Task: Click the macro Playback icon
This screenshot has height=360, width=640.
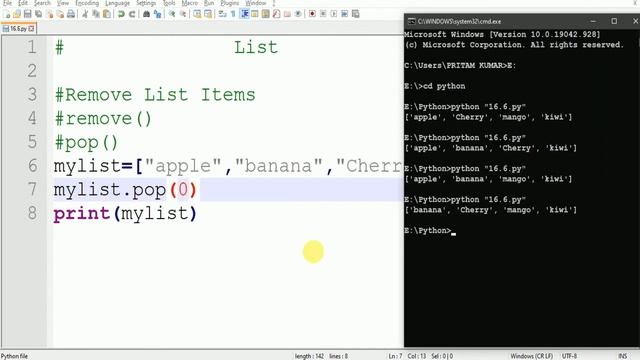Action: pos(334,14)
